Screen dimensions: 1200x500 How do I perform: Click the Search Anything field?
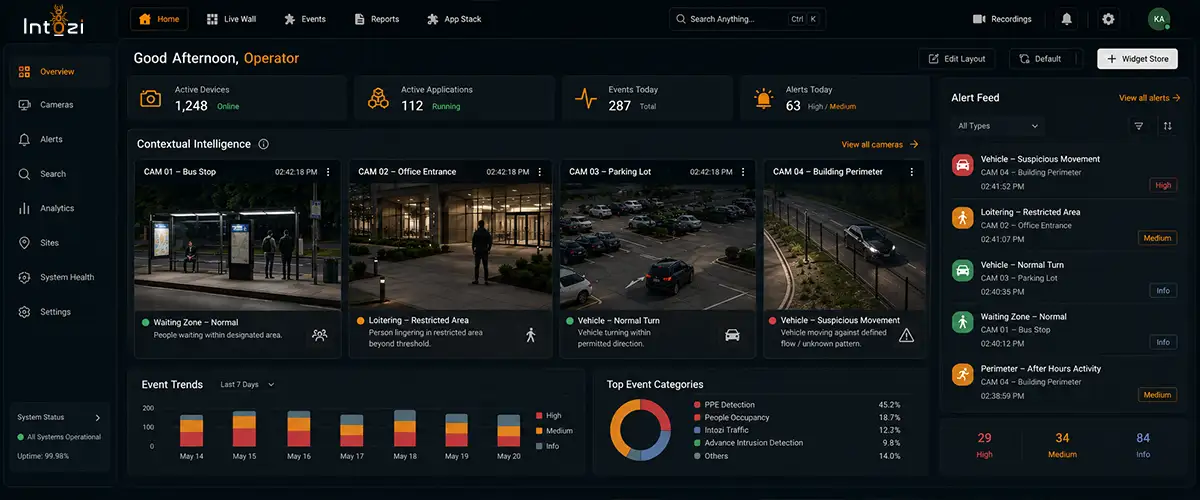(x=747, y=19)
